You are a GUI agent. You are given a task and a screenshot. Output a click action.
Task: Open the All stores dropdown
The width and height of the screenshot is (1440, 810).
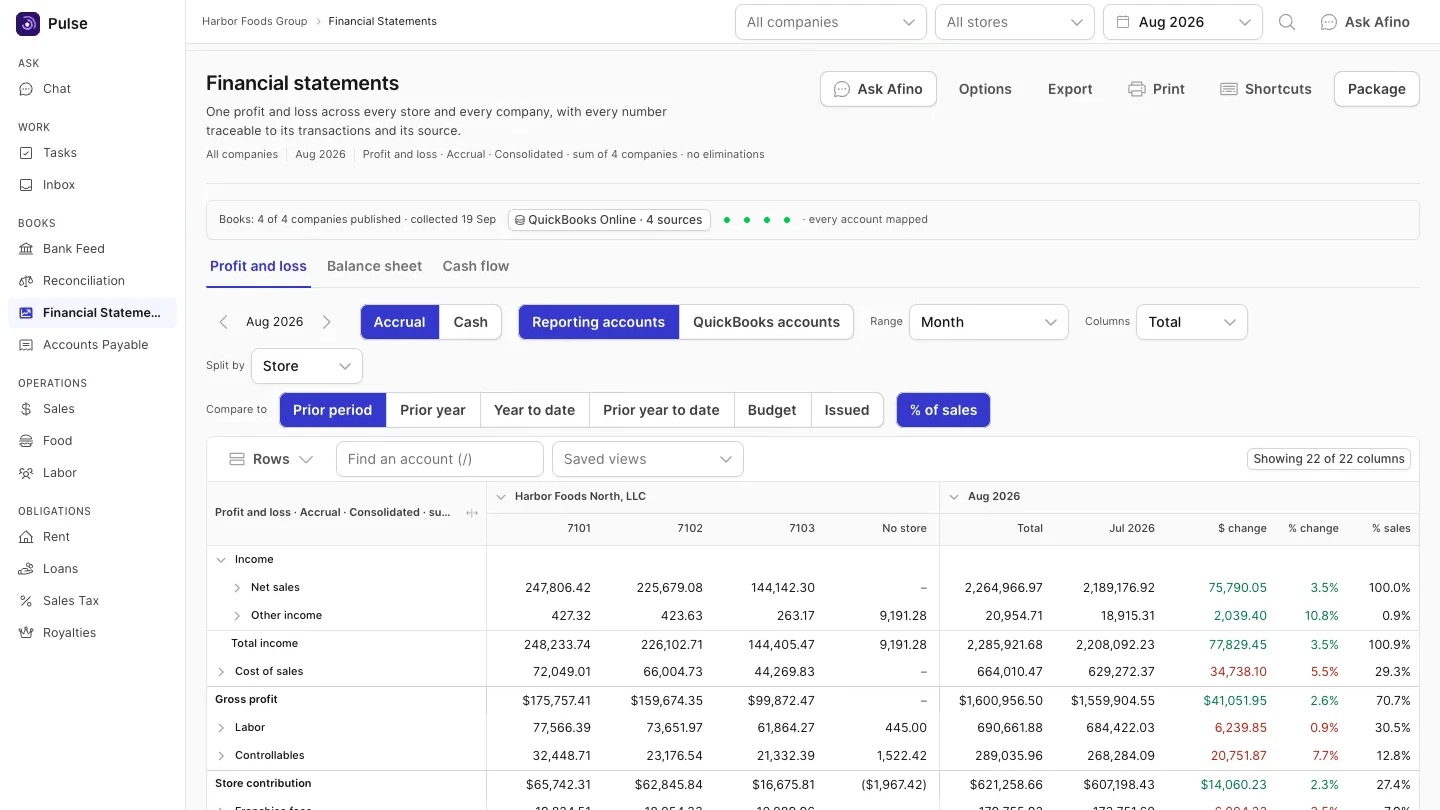coord(1015,22)
